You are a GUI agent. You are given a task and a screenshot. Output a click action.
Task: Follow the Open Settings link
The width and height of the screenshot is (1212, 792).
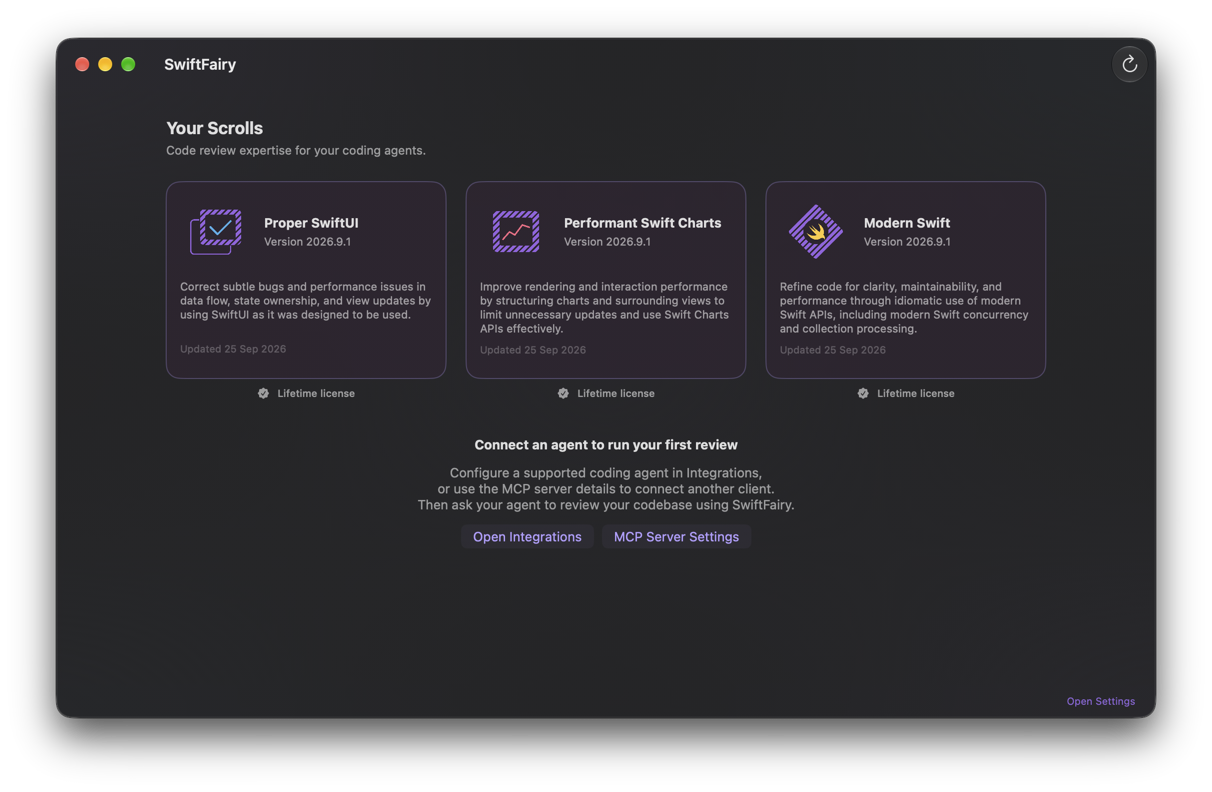tap(1100, 701)
